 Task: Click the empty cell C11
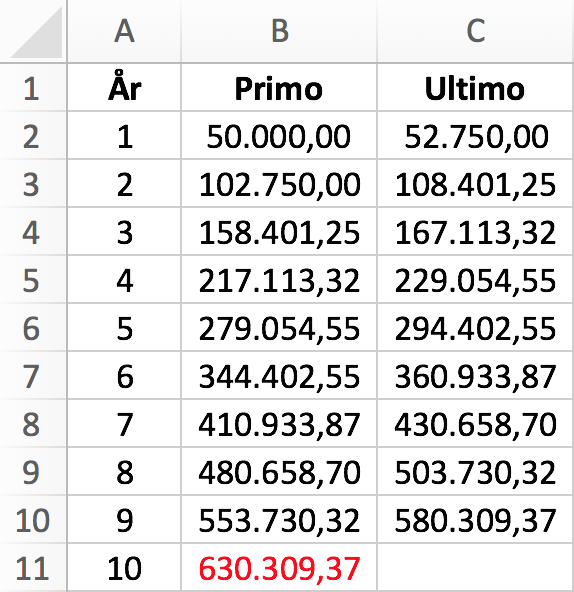coord(475,567)
